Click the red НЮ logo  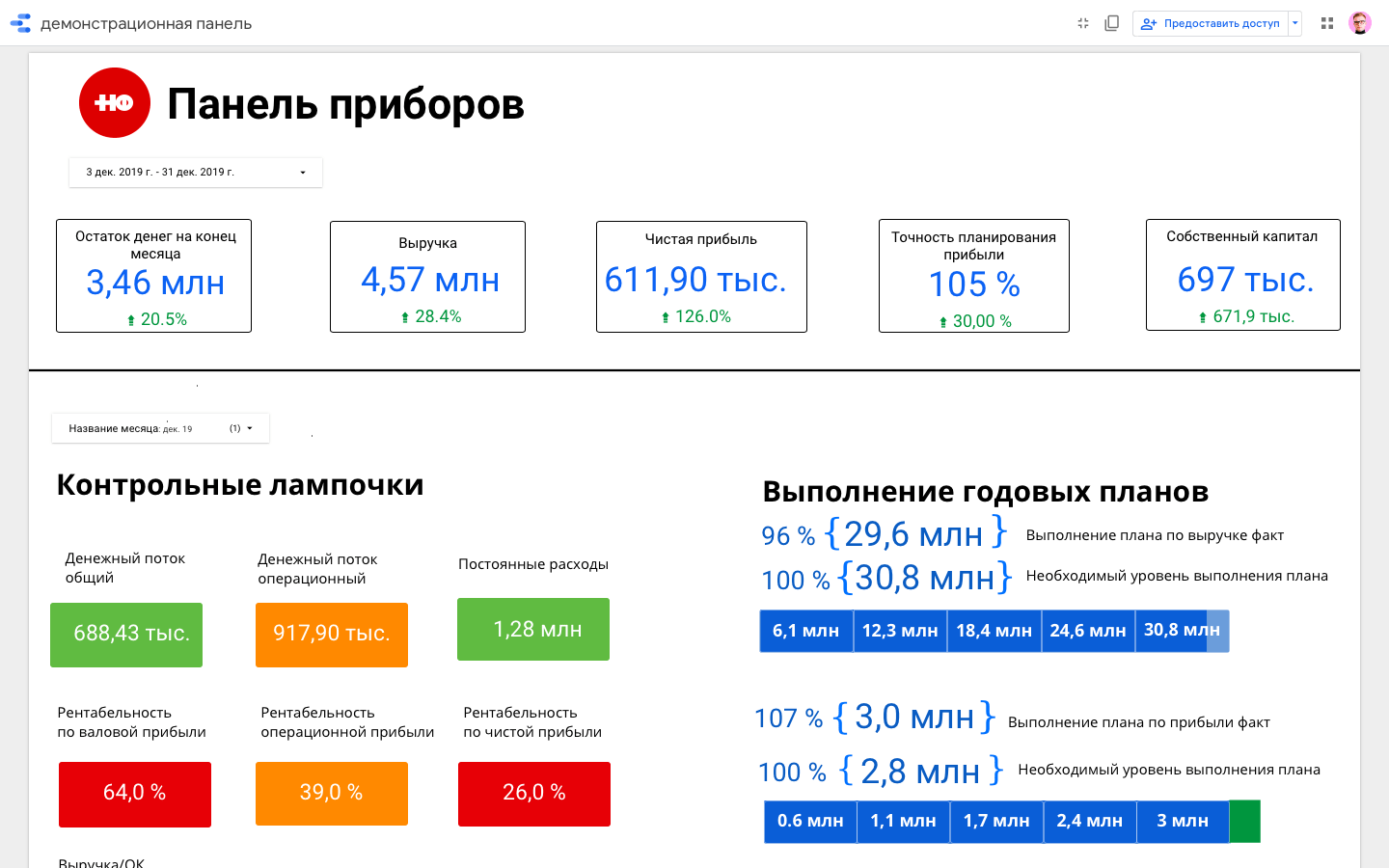(115, 103)
